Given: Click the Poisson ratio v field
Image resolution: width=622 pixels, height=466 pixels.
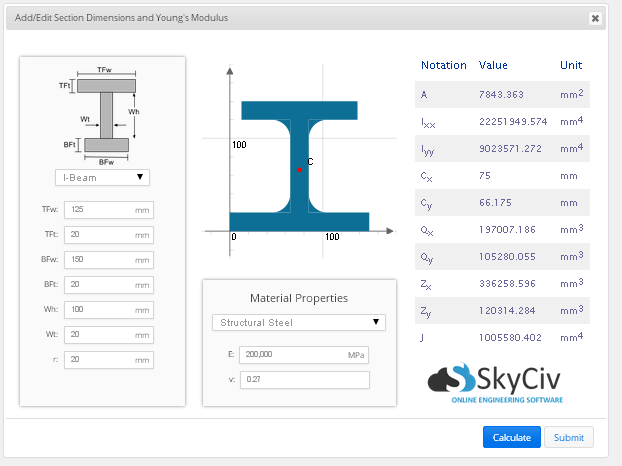Looking at the screenshot, I should coord(305,380).
